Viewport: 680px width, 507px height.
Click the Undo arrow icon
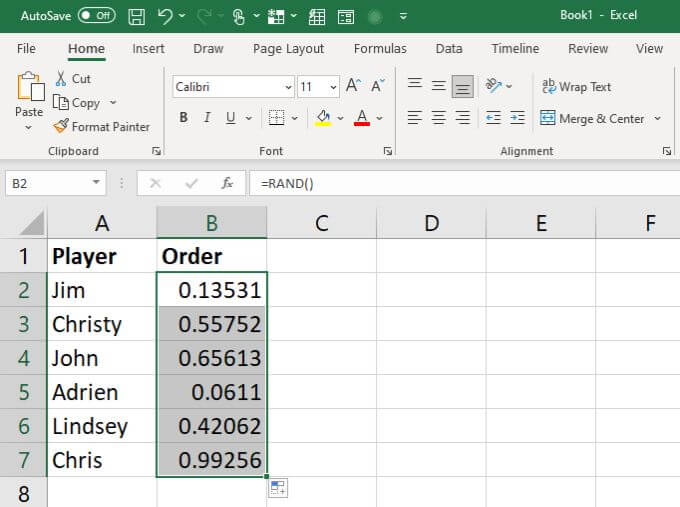tap(165, 16)
